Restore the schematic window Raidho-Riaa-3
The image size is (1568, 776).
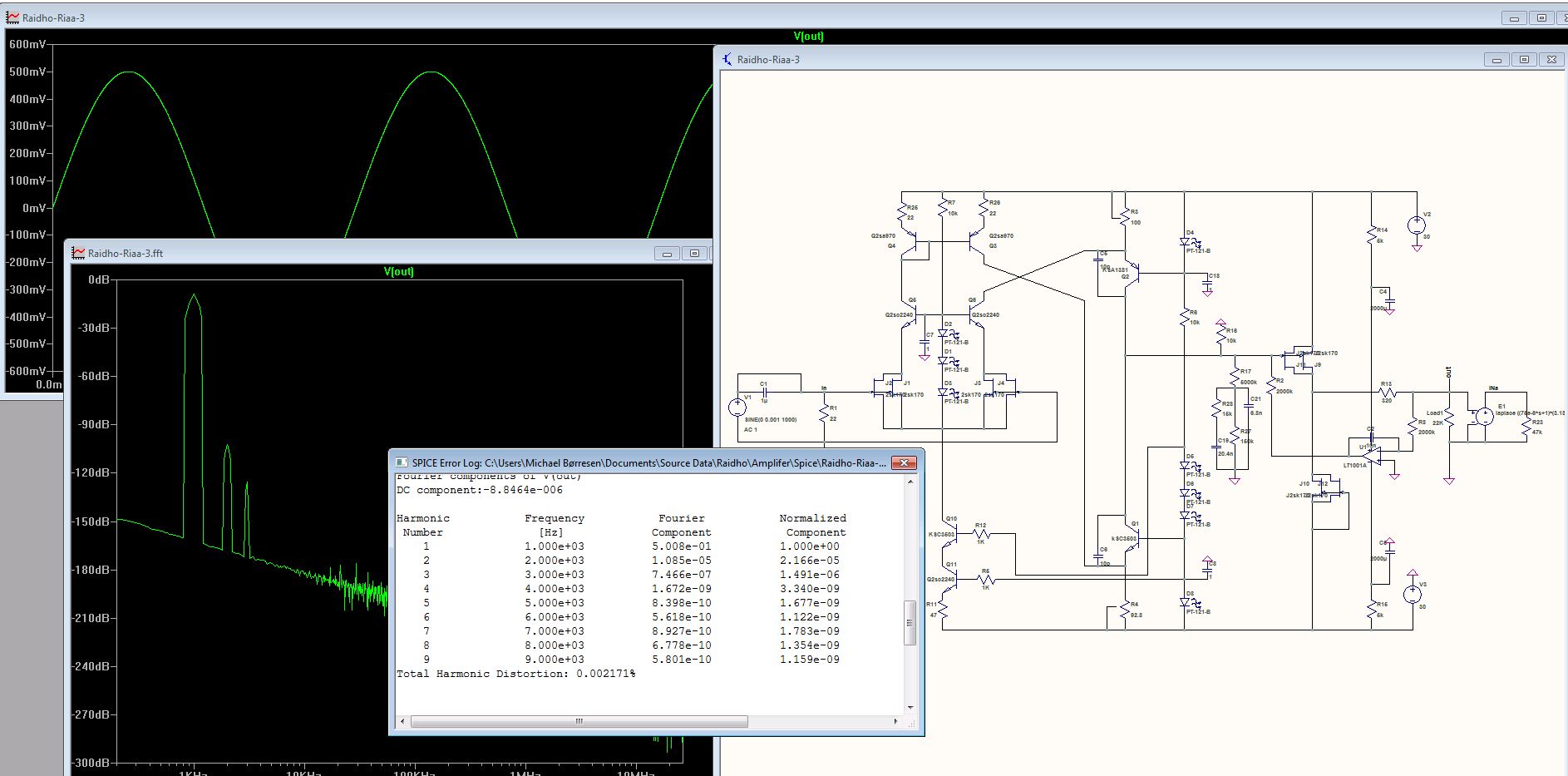[x=1524, y=59]
